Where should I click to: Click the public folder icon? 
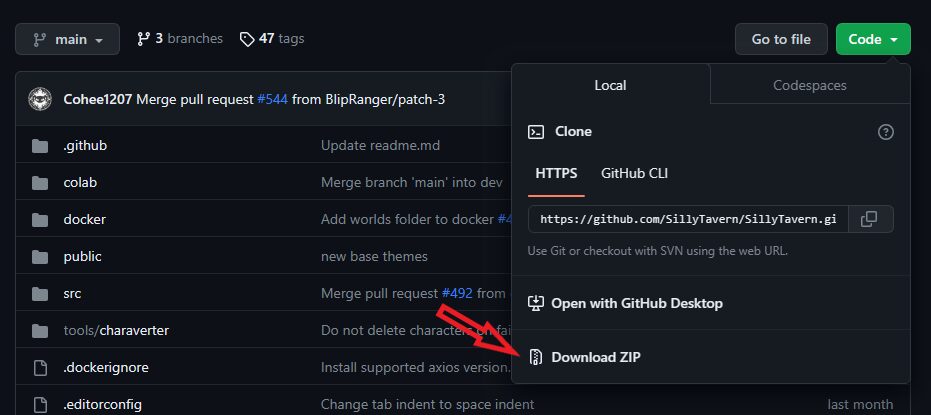pos(40,256)
